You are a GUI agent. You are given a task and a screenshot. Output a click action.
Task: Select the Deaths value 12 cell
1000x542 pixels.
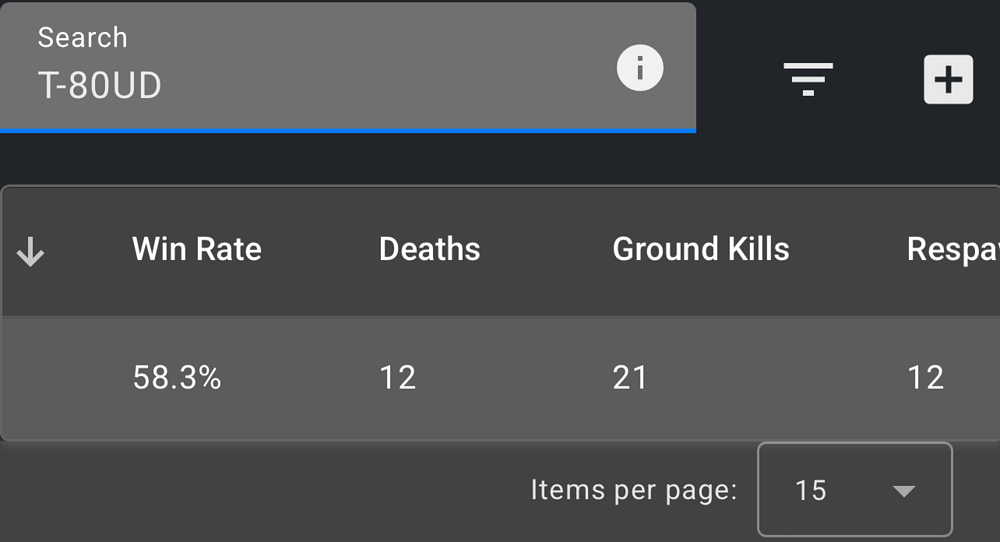coord(397,377)
